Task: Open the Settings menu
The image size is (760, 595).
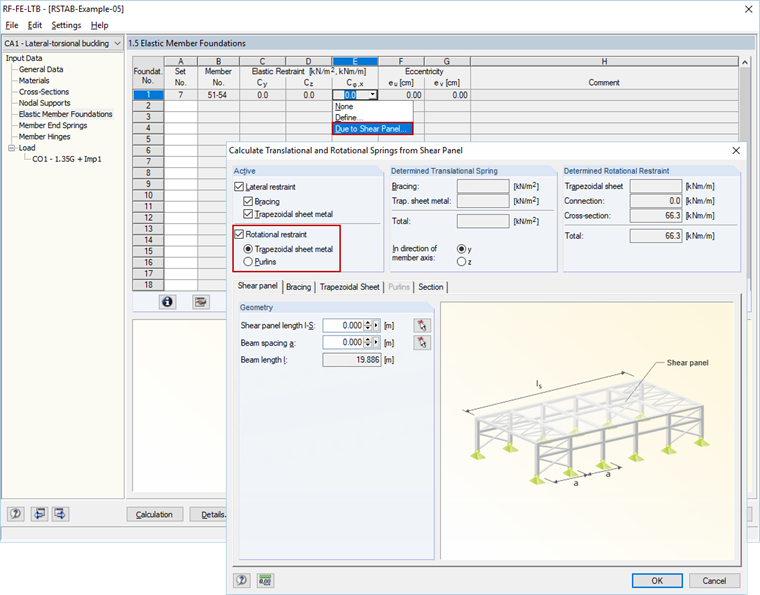Action: [x=66, y=25]
